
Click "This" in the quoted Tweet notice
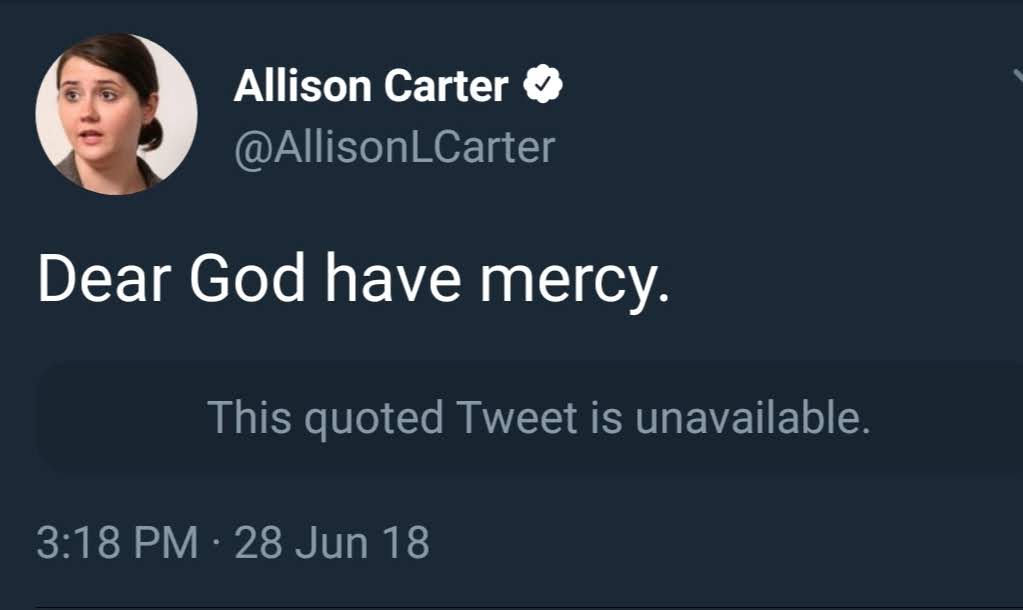coord(248,417)
